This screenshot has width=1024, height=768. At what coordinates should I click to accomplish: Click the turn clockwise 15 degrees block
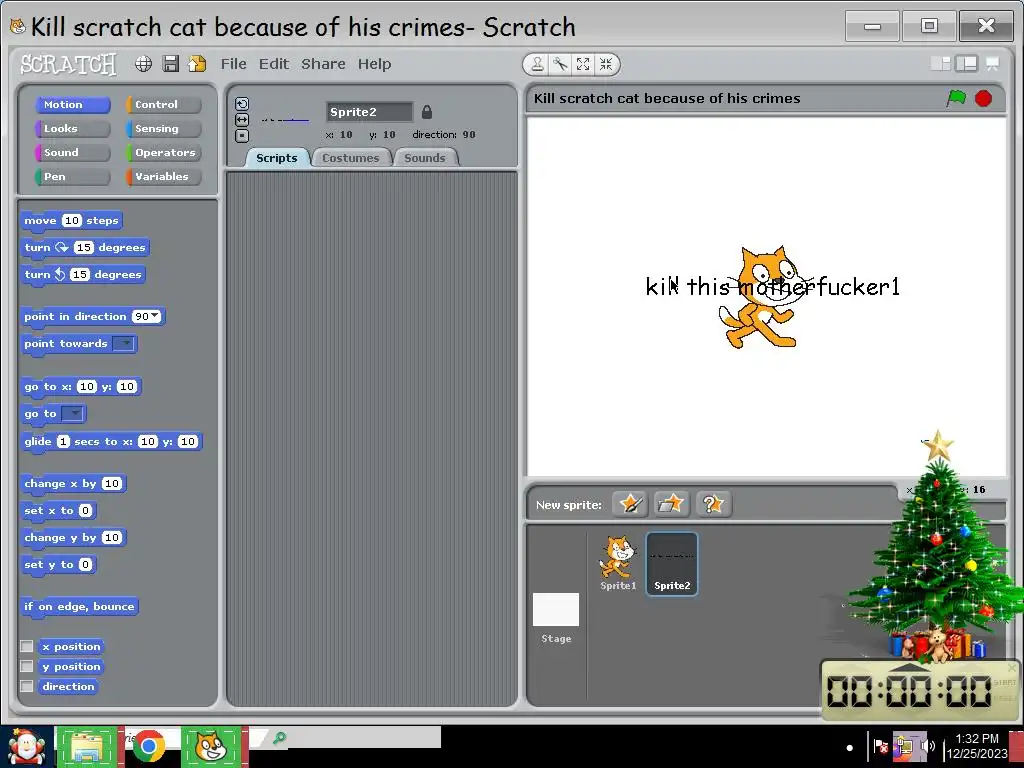(x=85, y=248)
